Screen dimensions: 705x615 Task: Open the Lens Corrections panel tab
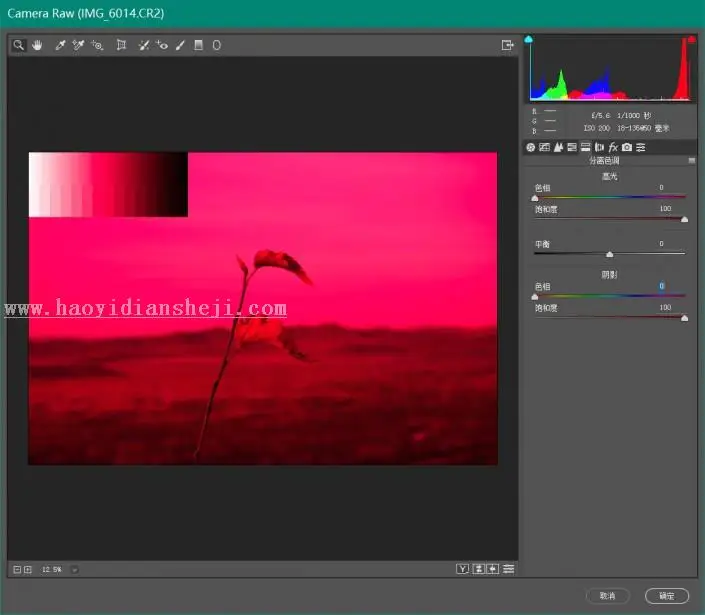(x=599, y=147)
